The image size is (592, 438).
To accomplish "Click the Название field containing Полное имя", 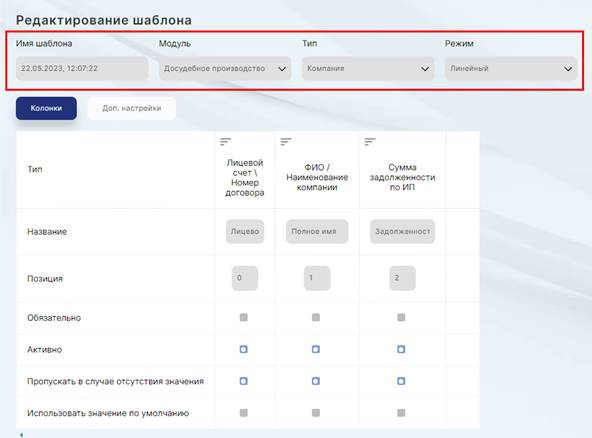I will pyautogui.click(x=317, y=231).
